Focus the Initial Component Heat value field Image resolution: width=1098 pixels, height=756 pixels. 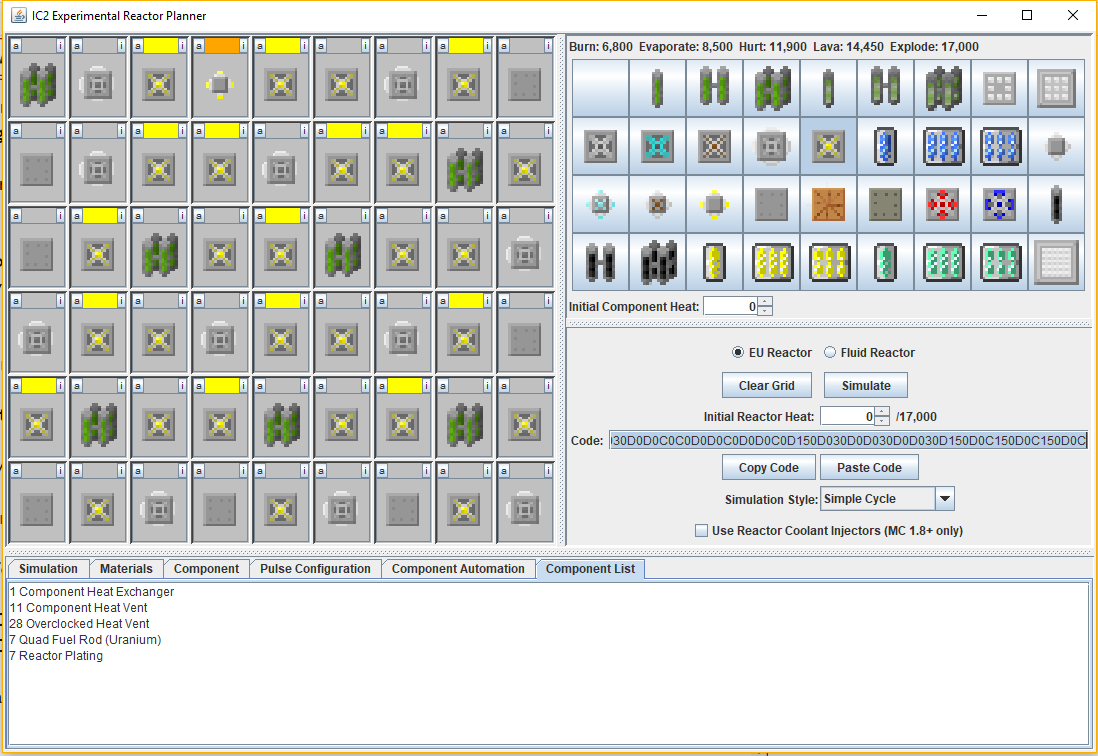click(x=731, y=306)
